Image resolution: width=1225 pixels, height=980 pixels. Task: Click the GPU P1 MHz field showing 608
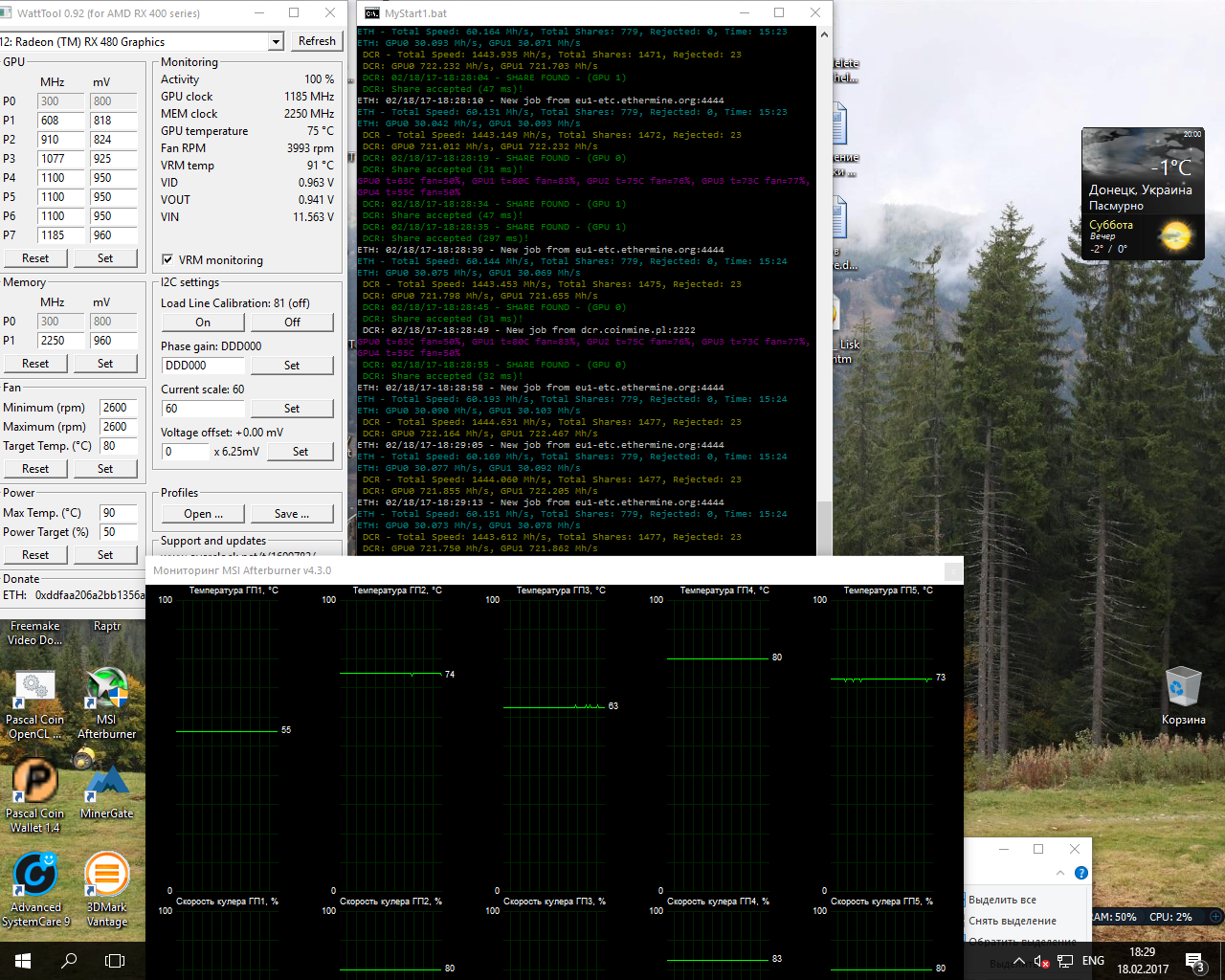62,121
